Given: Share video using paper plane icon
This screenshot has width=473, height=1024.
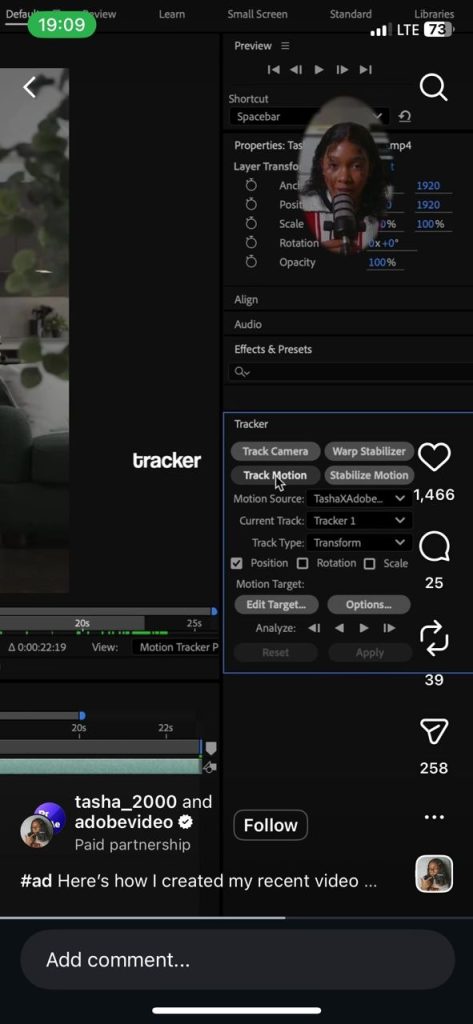Looking at the screenshot, I should 434,731.
